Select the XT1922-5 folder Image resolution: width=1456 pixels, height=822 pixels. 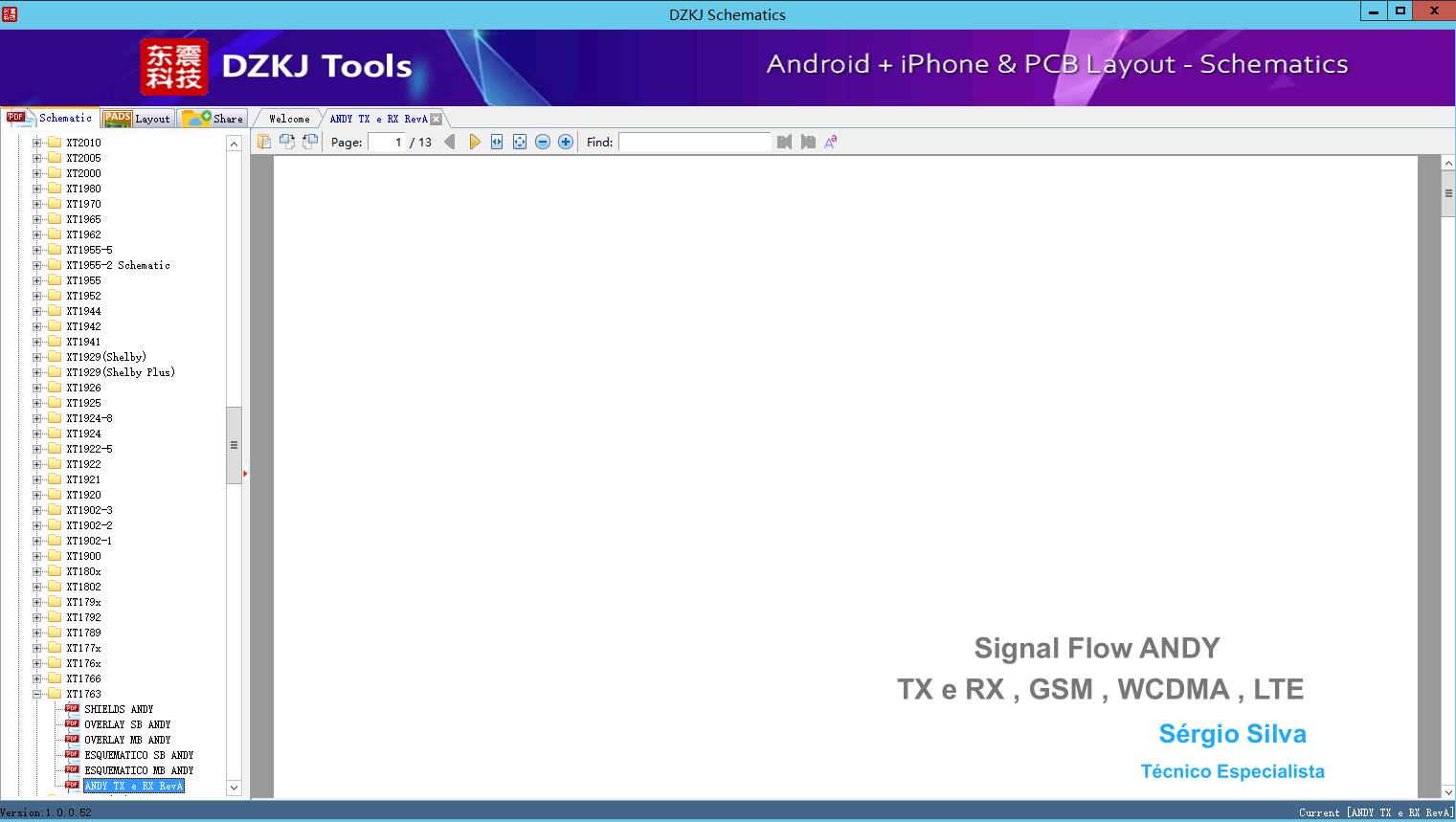pyautogui.click(x=89, y=449)
